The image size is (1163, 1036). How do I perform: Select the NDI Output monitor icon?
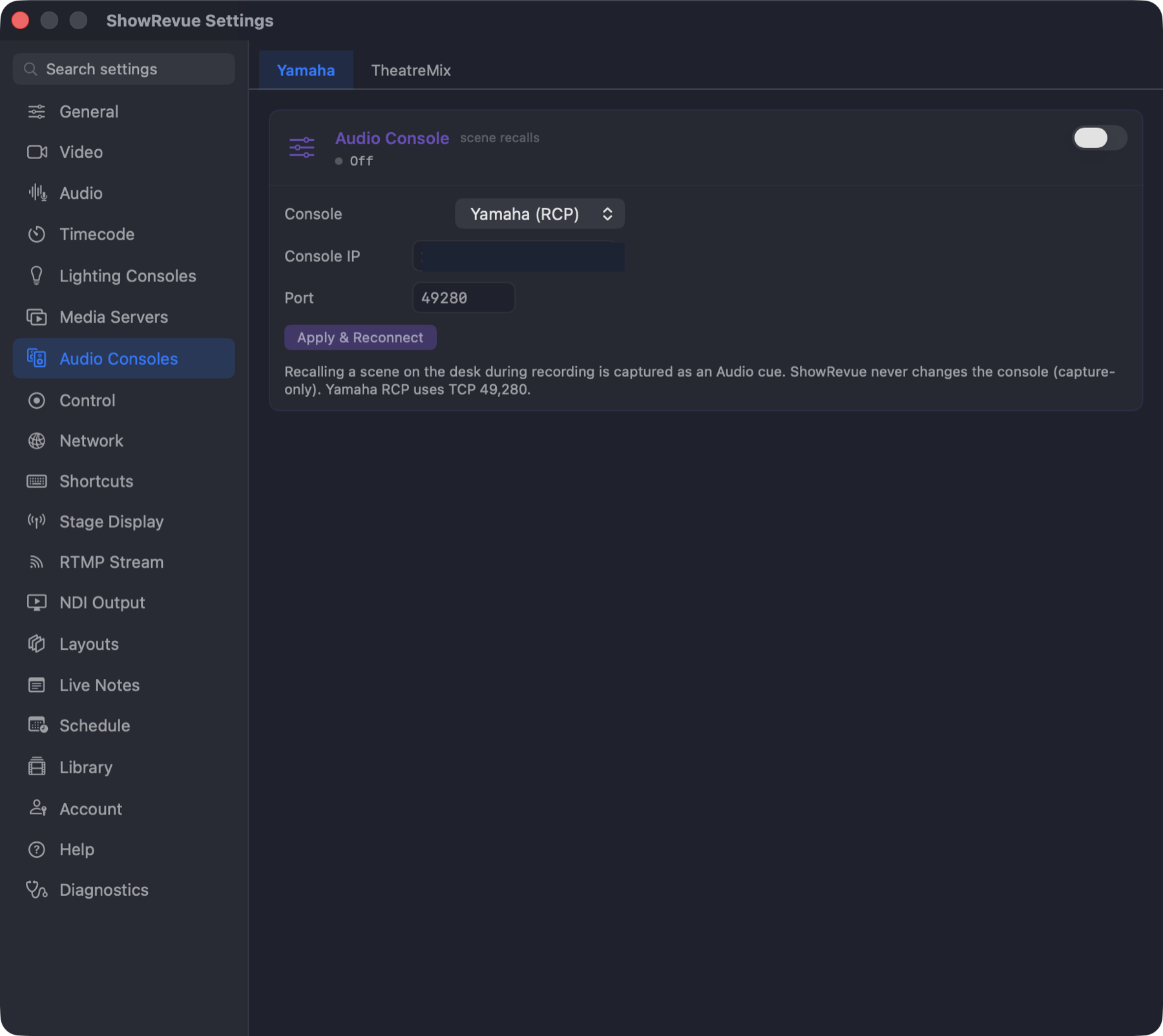pyautogui.click(x=37, y=603)
